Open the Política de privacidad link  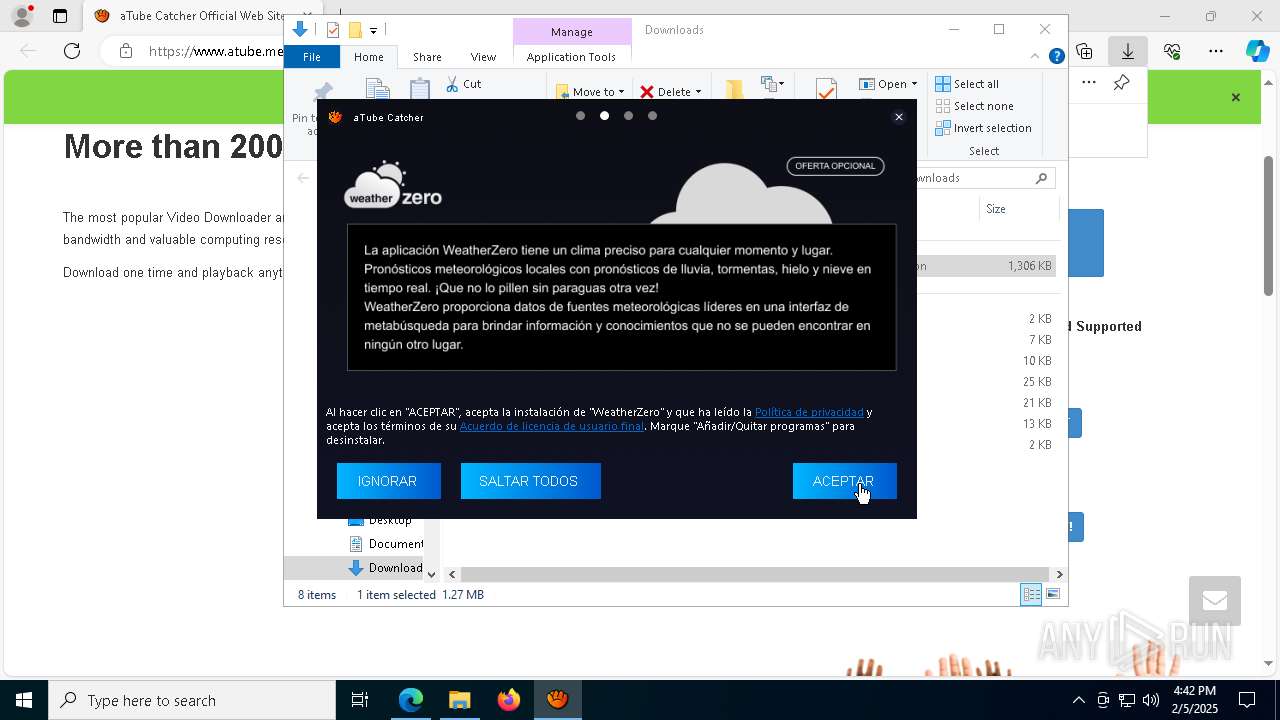click(809, 412)
